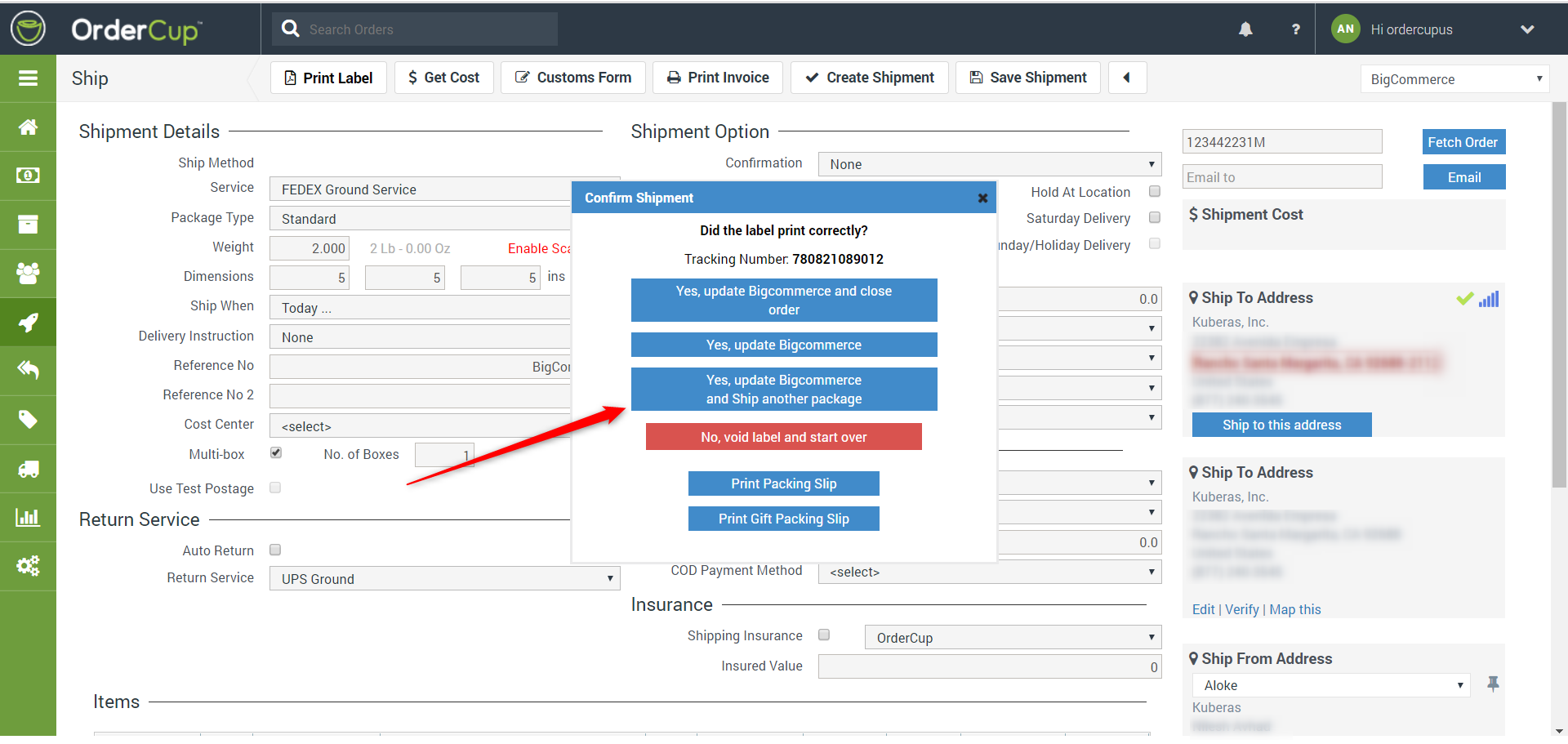Open the Confirmation dropdown

click(x=990, y=164)
